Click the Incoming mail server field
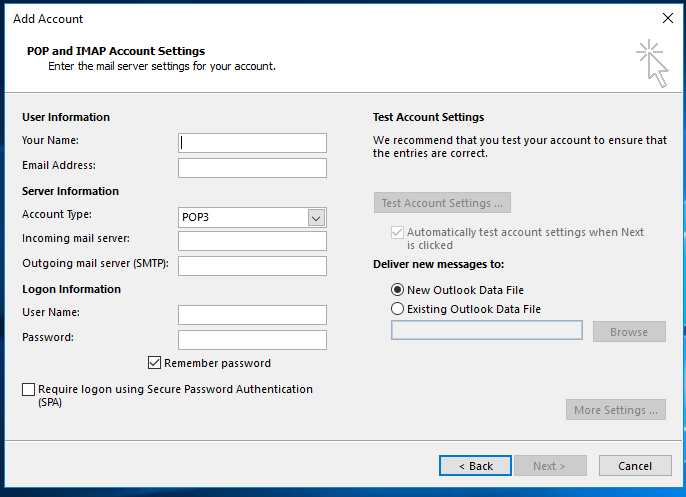The width and height of the screenshot is (686, 497). (x=252, y=241)
